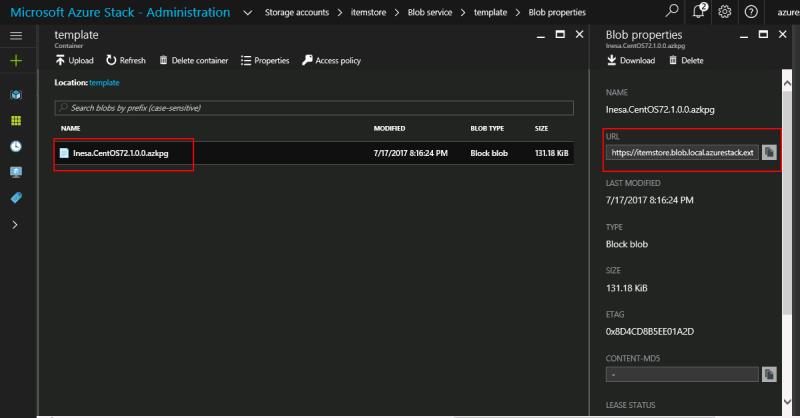Click the 7/17/2017 8:16:24 PM modified cell
The height and width of the screenshot is (418, 800).
411,153
